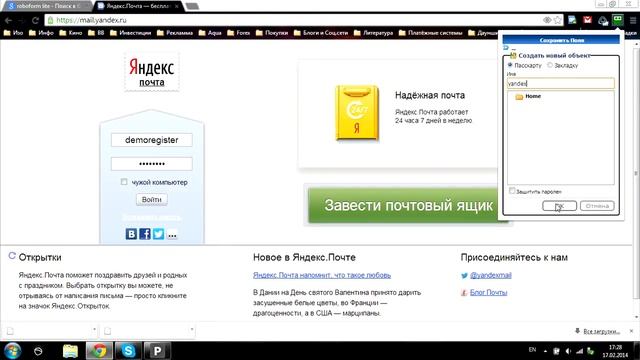This screenshot has width=640, height=360.
Task: Click the Yandex Pochta logo
Action: [x=152, y=72]
